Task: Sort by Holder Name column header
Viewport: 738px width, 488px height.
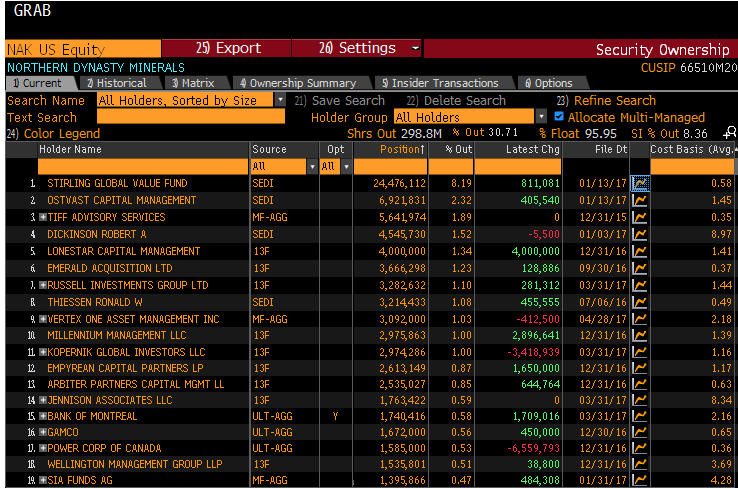Action: pos(143,150)
